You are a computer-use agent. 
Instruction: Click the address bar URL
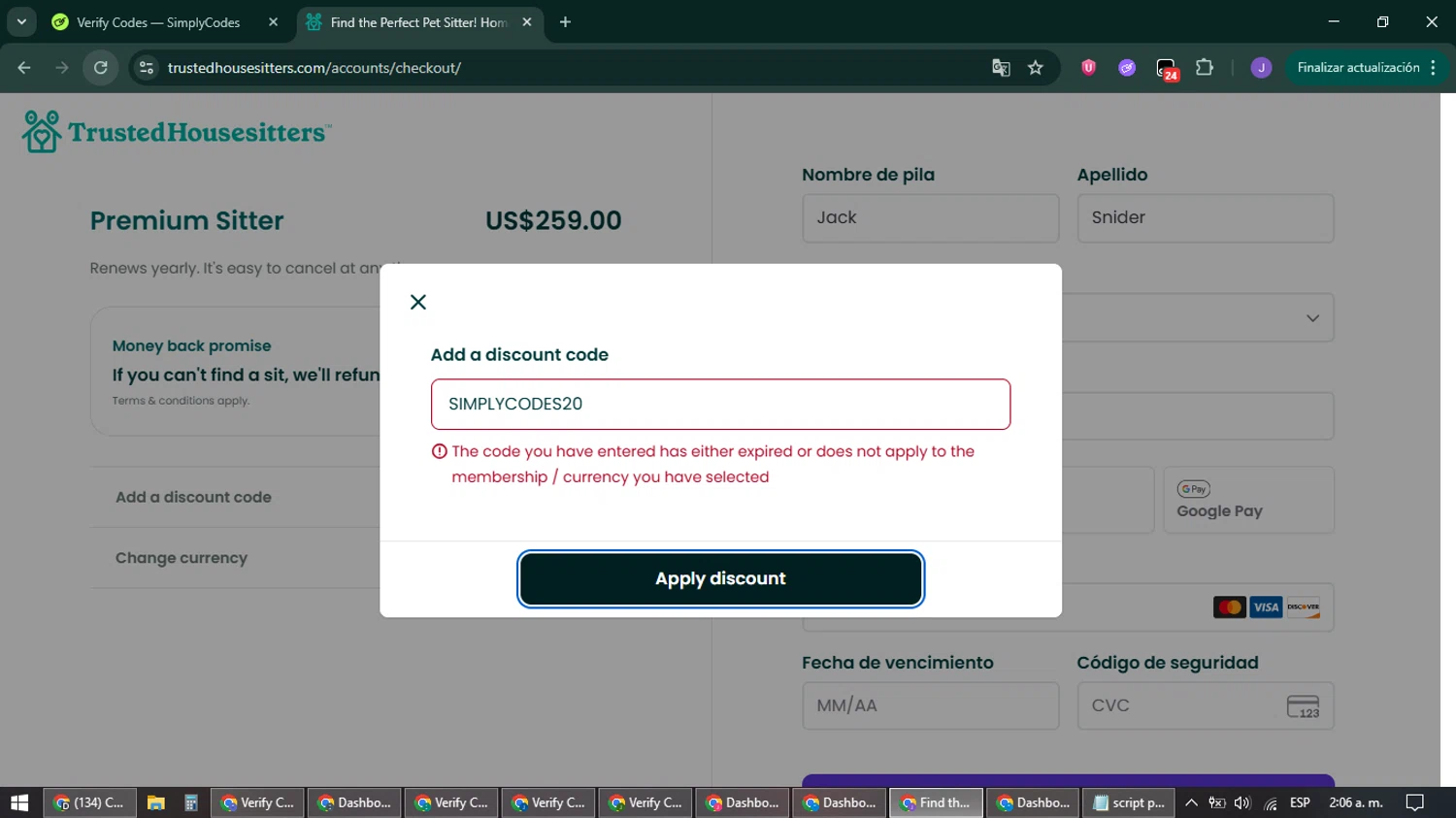[314, 68]
